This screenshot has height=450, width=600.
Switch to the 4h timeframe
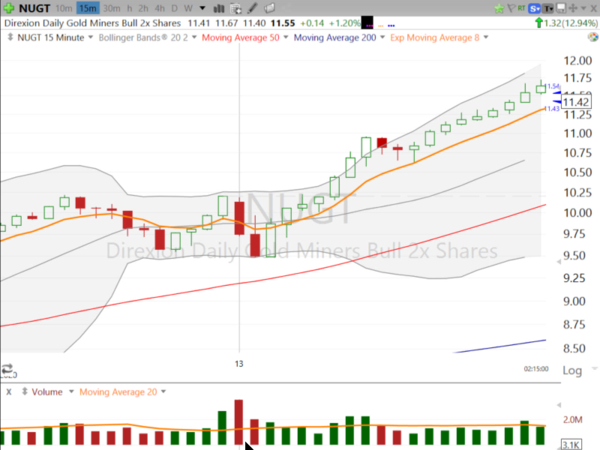coord(160,8)
